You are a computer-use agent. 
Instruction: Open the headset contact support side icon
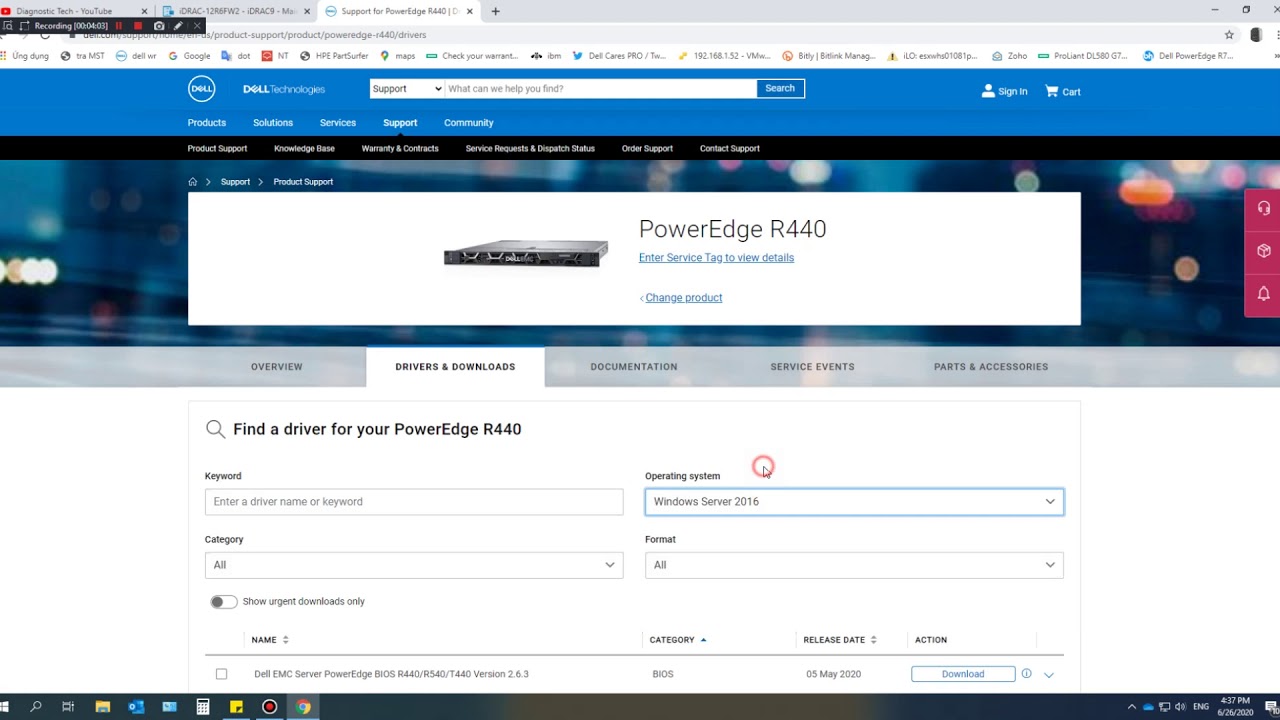[x=1263, y=209]
